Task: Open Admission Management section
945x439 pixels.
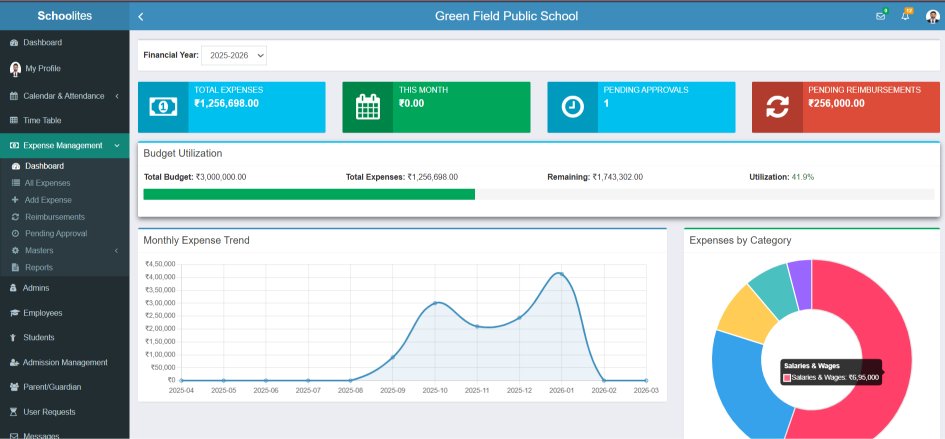Action: tap(64, 362)
